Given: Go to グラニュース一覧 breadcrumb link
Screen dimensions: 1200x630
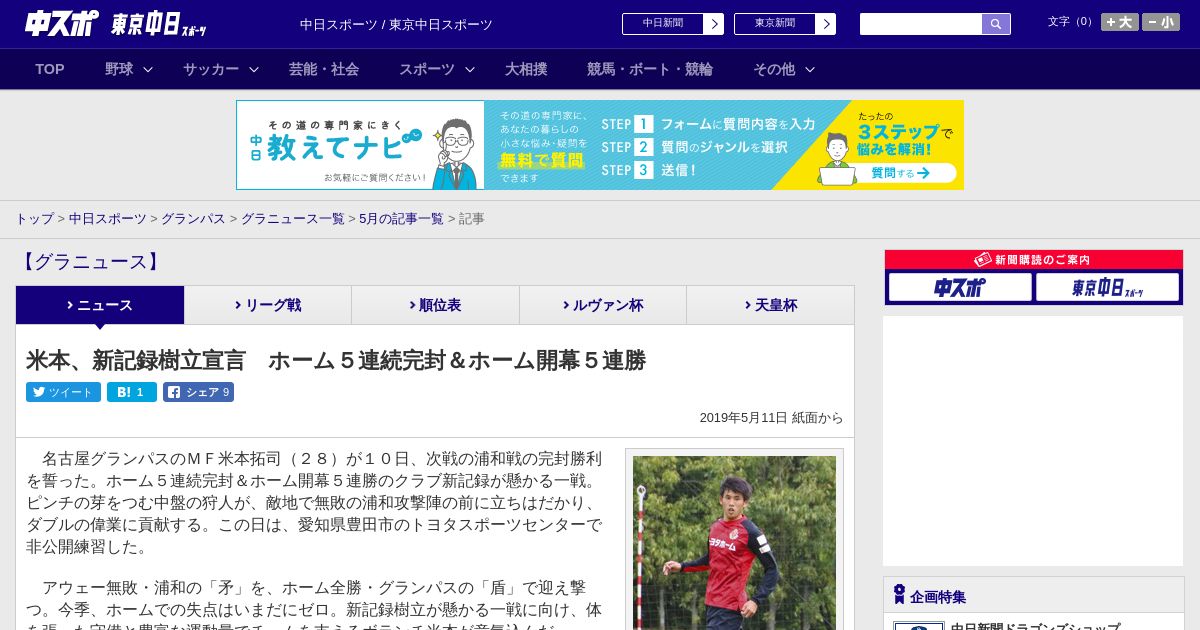Looking at the screenshot, I should [292, 218].
